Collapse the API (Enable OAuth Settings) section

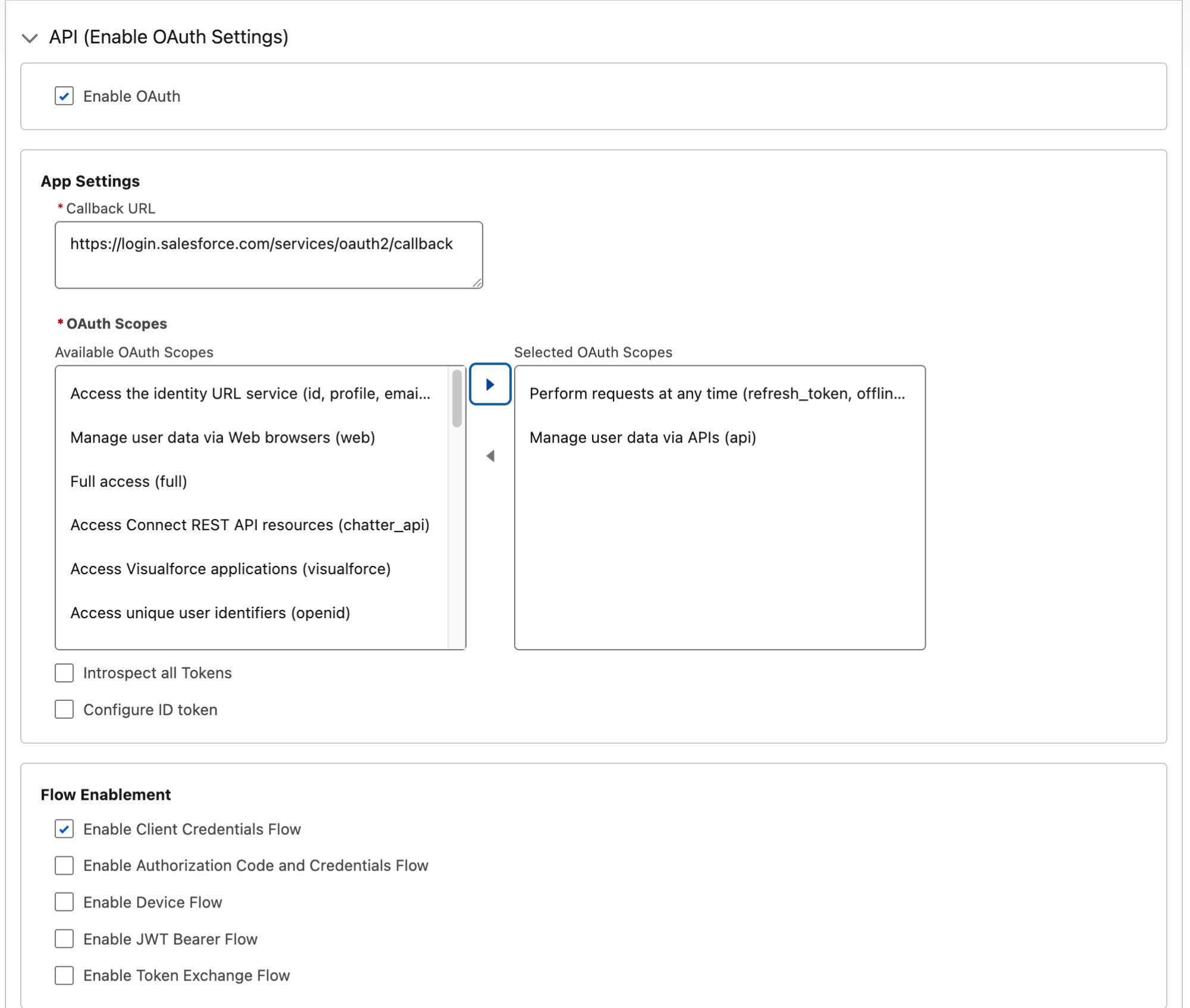28,37
